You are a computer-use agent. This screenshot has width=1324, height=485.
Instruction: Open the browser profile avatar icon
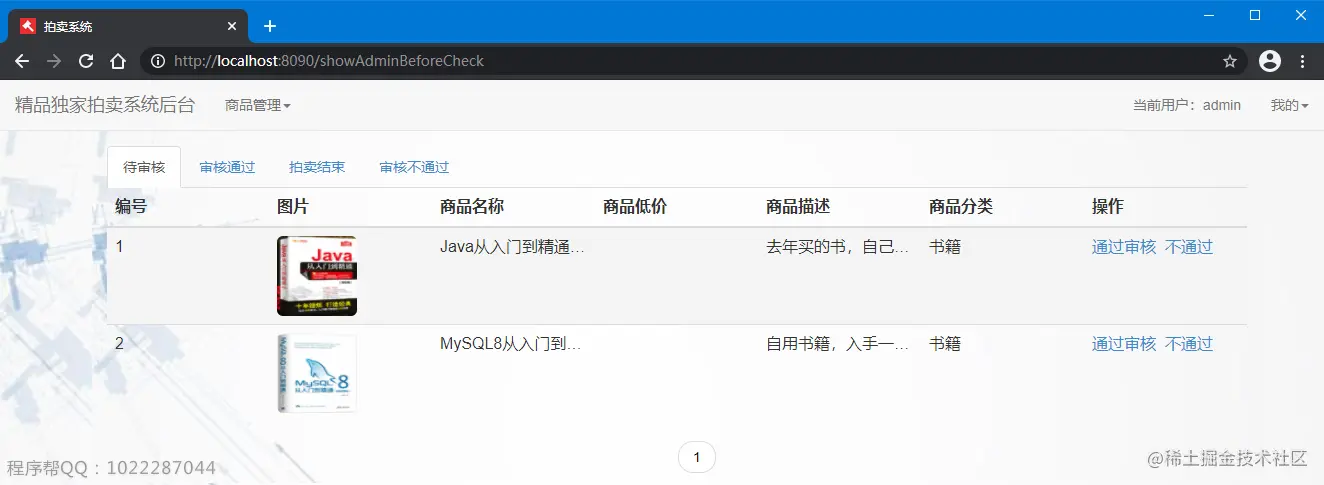[1270, 61]
